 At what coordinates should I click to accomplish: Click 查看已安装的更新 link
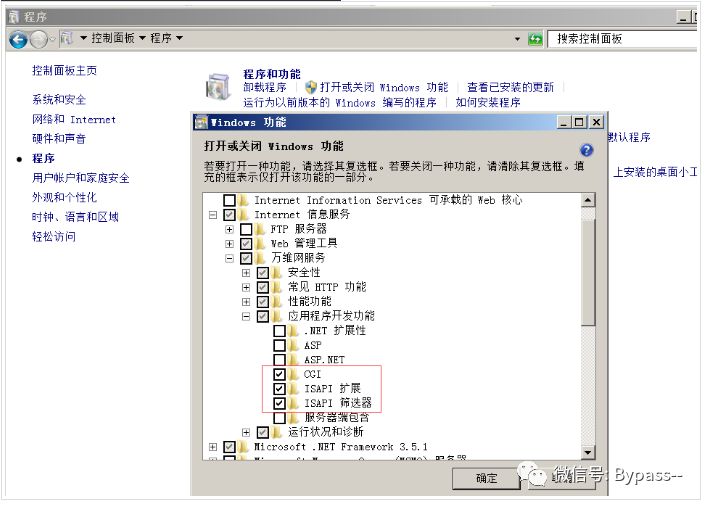click(510, 87)
